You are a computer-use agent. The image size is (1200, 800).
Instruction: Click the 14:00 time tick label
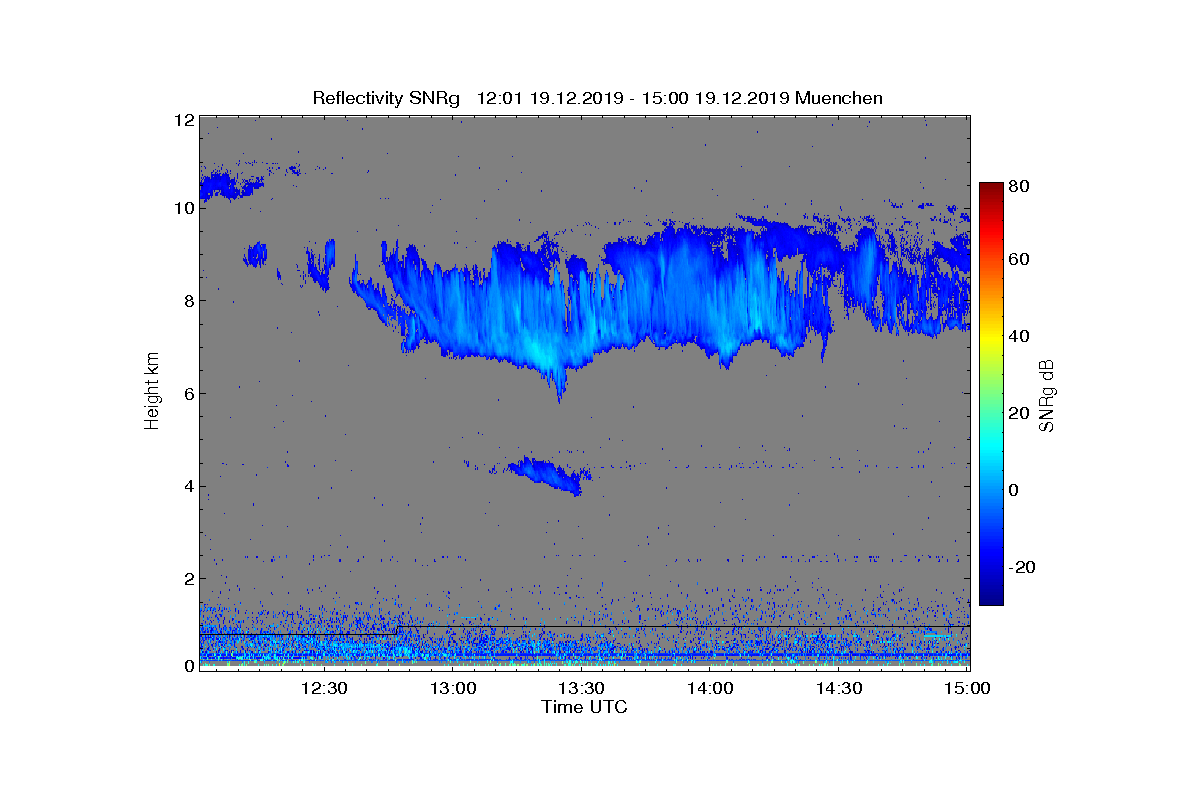710,688
